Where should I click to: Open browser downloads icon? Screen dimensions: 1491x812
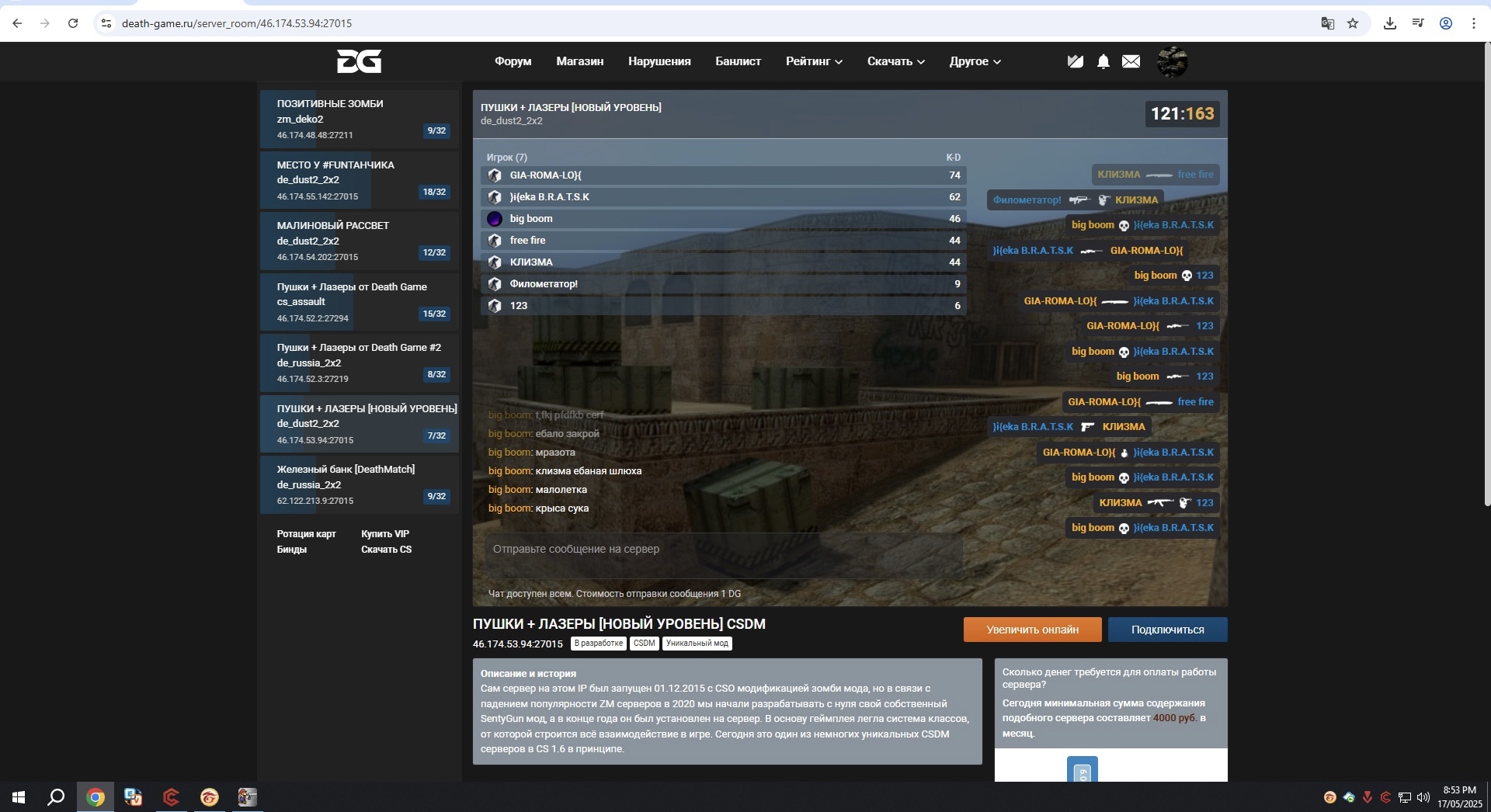click(1390, 23)
